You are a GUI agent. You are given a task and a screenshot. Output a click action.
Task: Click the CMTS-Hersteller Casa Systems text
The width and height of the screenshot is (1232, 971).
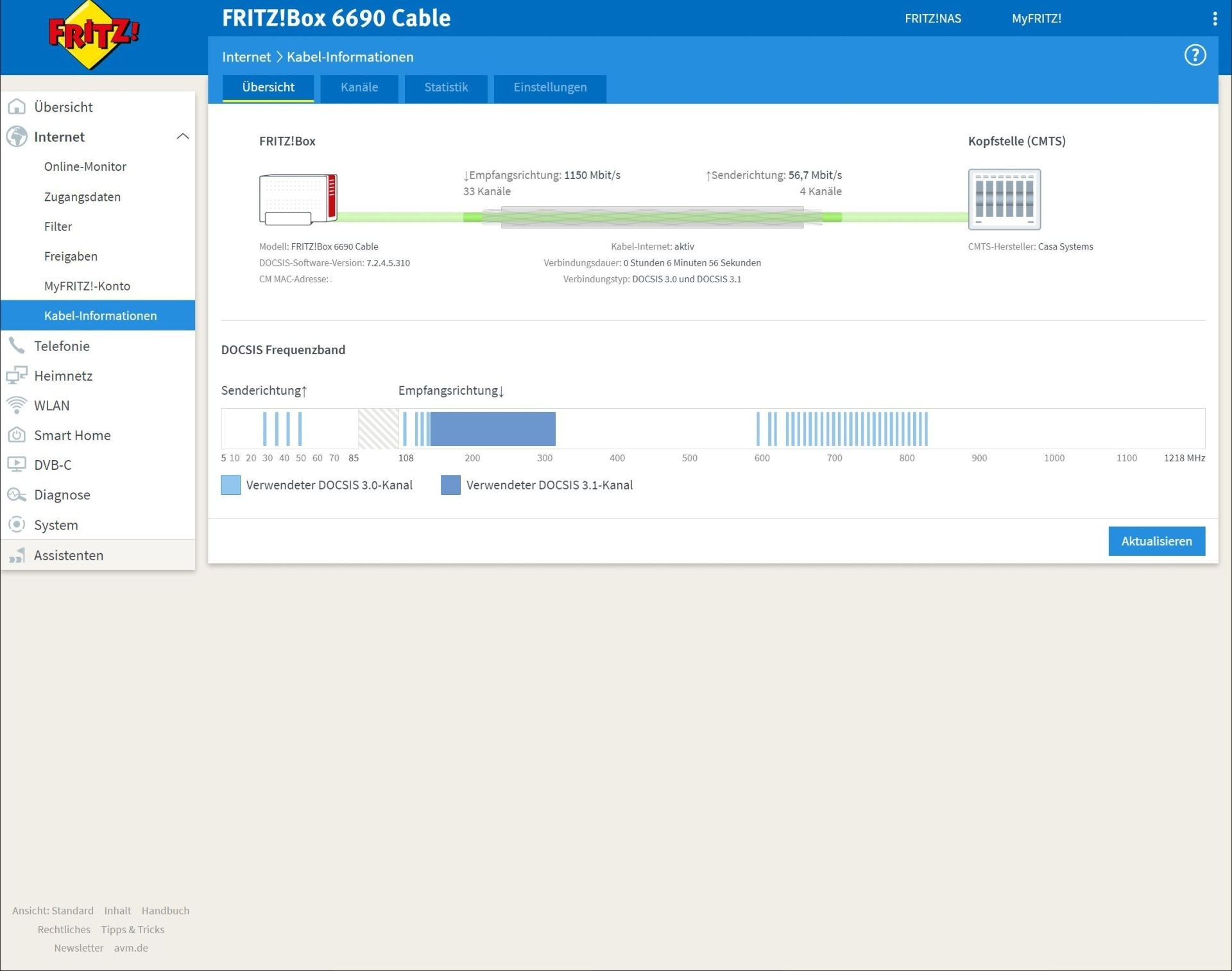coord(1031,246)
